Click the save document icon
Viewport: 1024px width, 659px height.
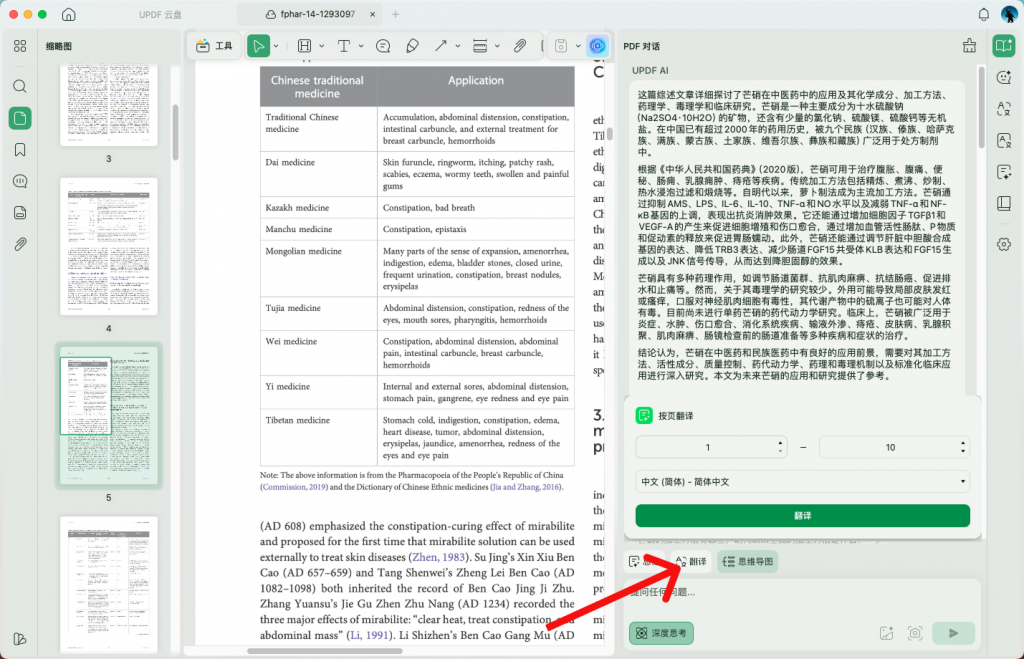(x=560, y=46)
